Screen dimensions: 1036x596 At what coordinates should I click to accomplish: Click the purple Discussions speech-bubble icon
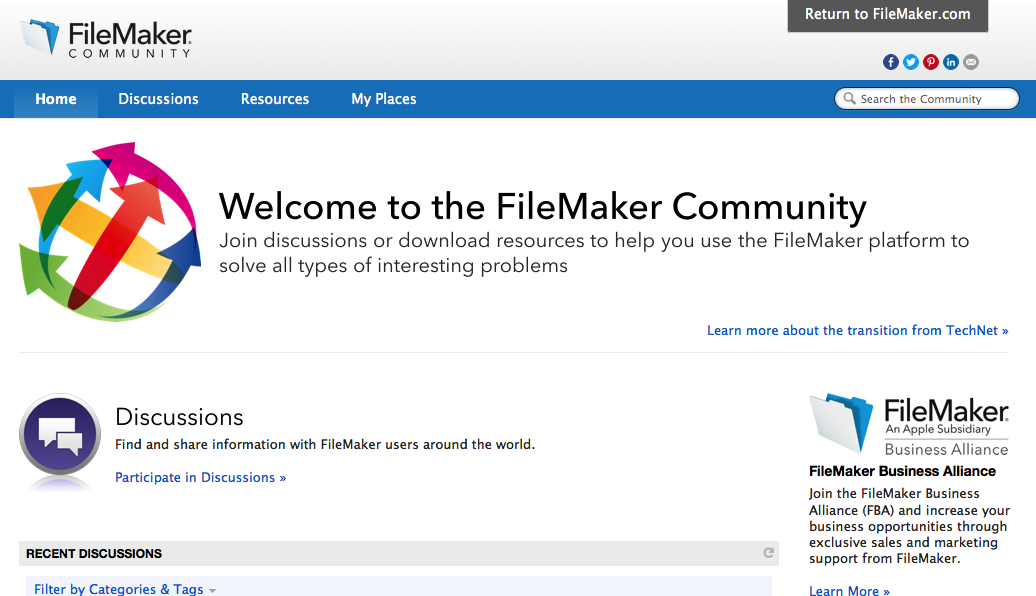pos(60,435)
